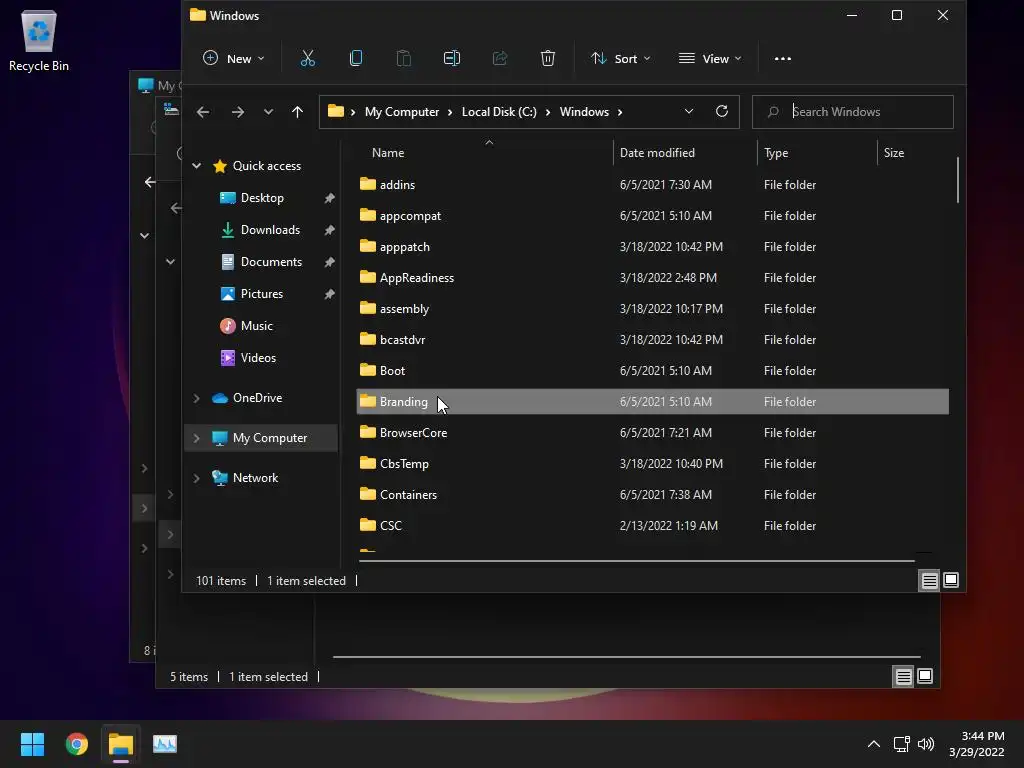Click in the Search Windows field
The image size is (1024, 768).
pos(852,112)
